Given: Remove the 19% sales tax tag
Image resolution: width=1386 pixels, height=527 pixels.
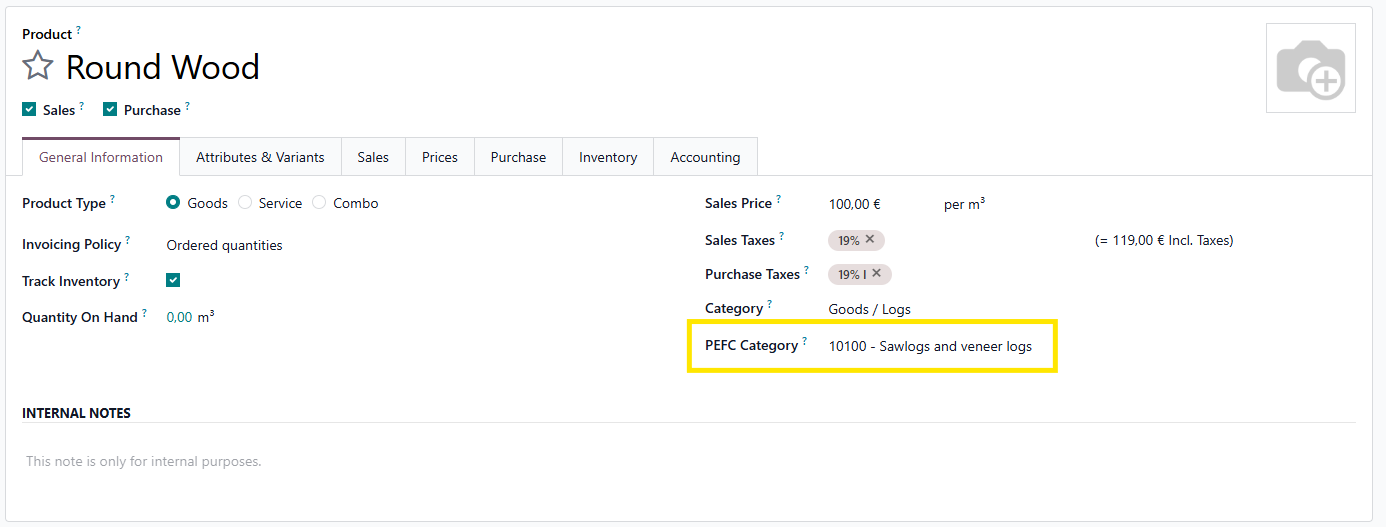Looking at the screenshot, I should tap(870, 240).
